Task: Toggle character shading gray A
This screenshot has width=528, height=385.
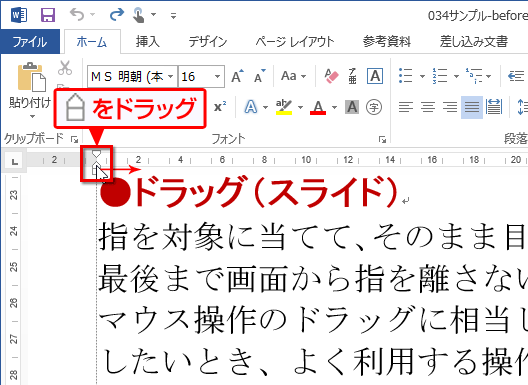Action: 352,107
